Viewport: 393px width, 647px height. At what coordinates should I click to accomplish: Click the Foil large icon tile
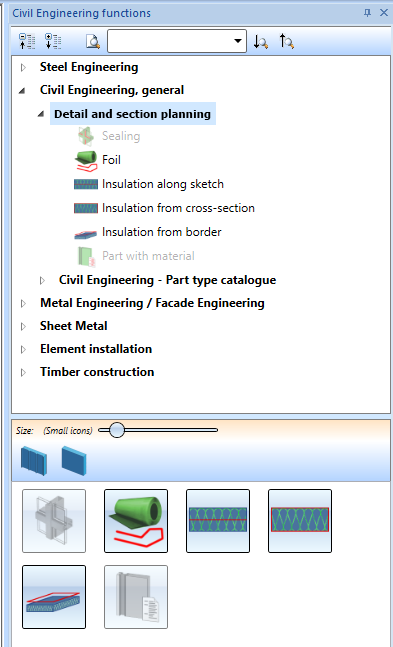[x=136, y=521]
